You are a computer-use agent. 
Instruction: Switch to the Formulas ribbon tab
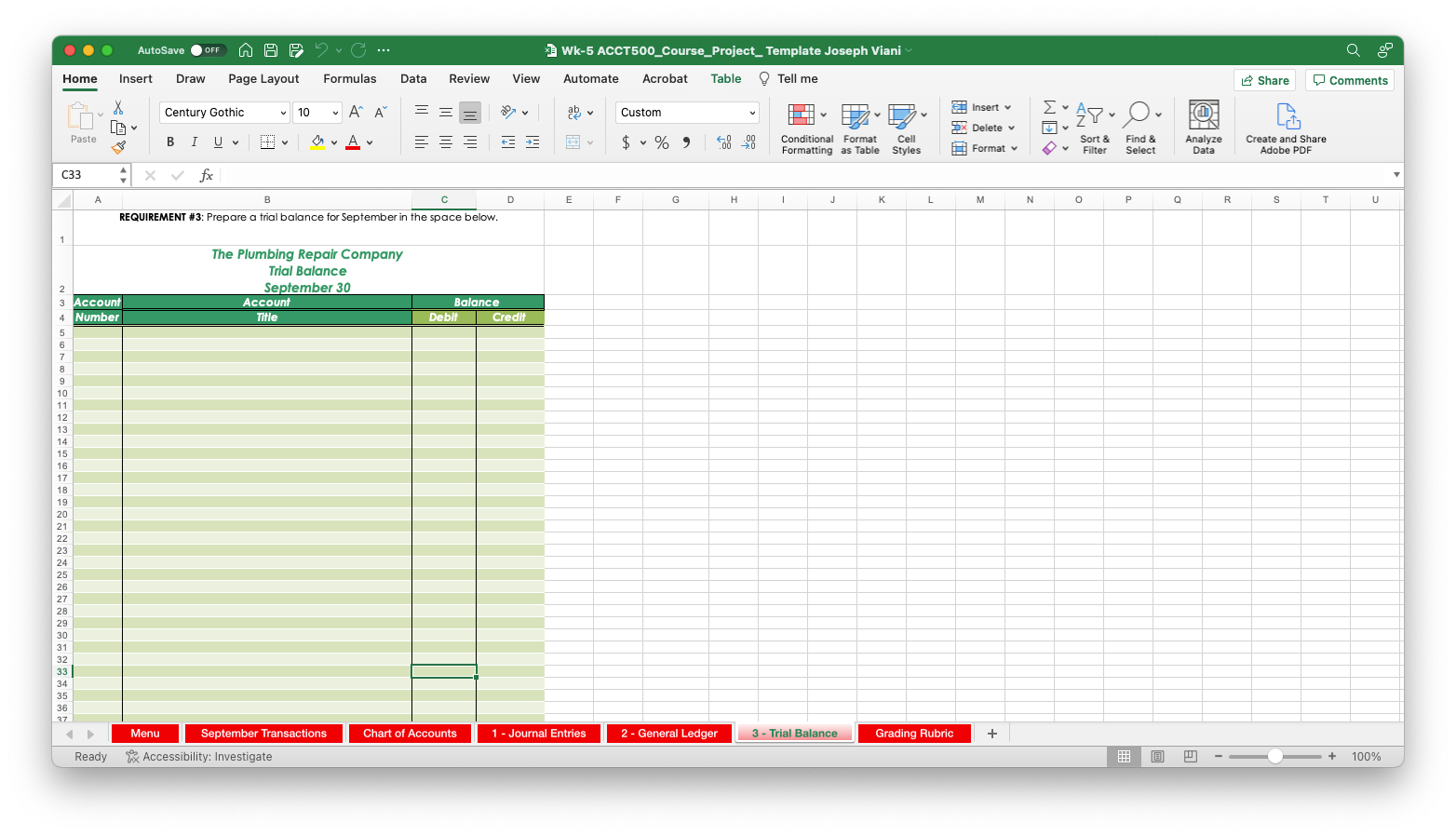(x=349, y=79)
